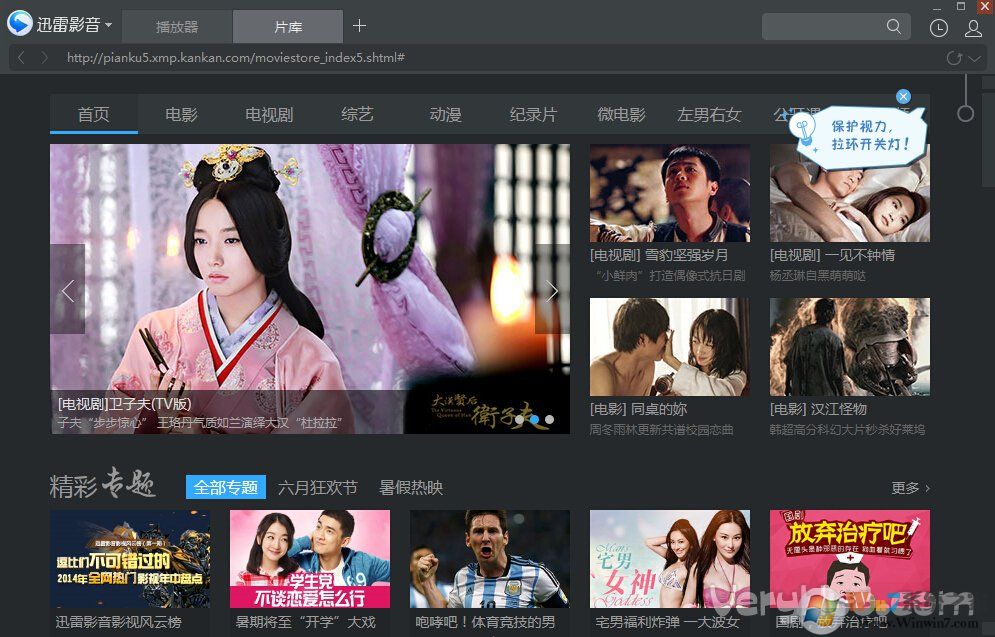Click the 宅男福利炸弹 caption
Viewport: 995px width, 637px height.
[667, 622]
